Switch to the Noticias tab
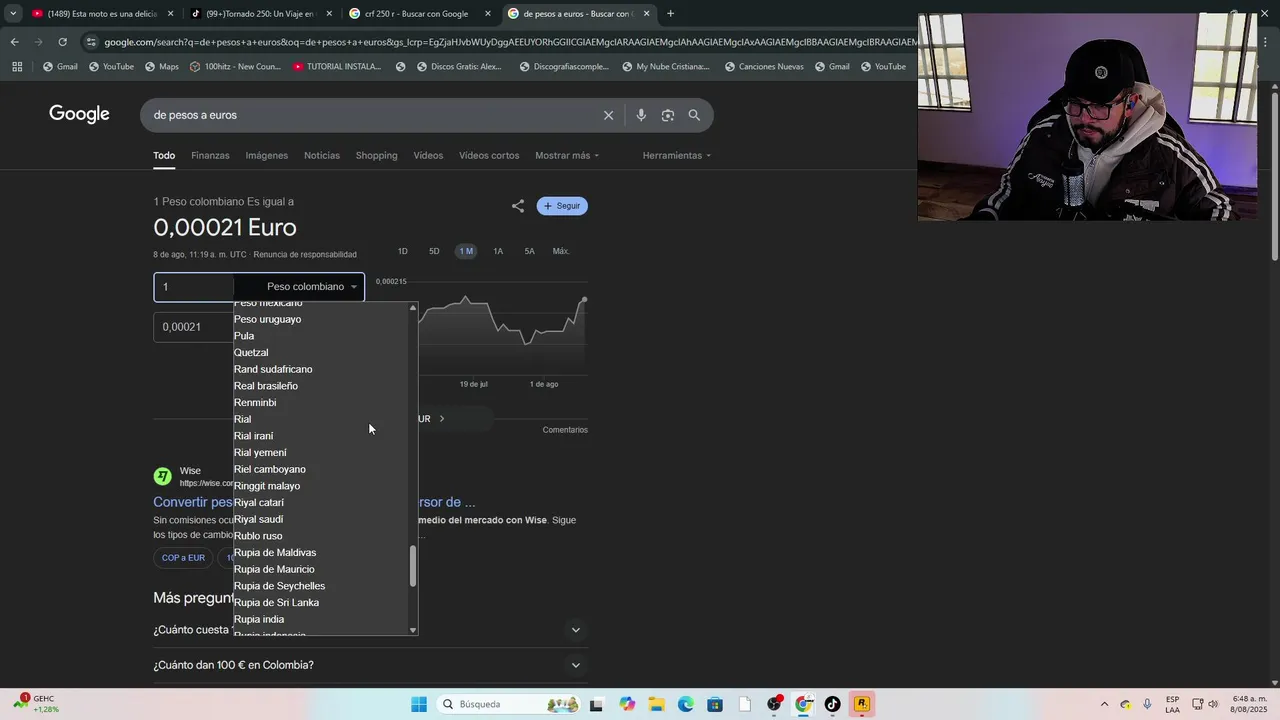The height and width of the screenshot is (720, 1280). pos(322,155)
